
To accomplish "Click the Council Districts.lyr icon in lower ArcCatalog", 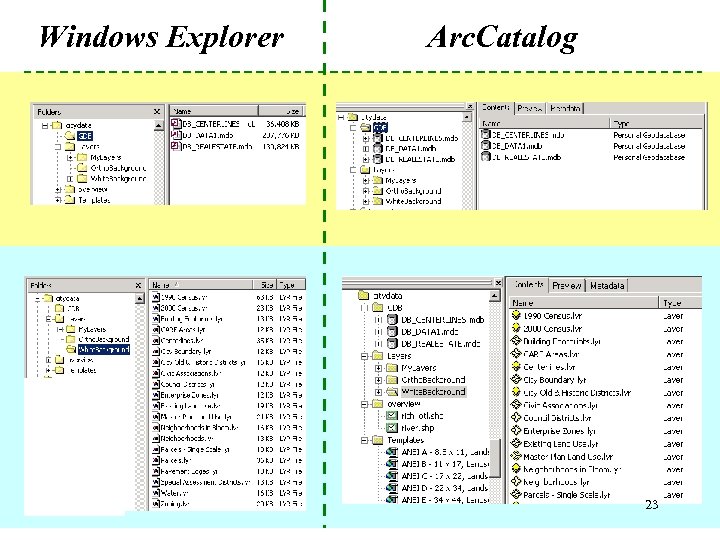I will tap(516, 418).
